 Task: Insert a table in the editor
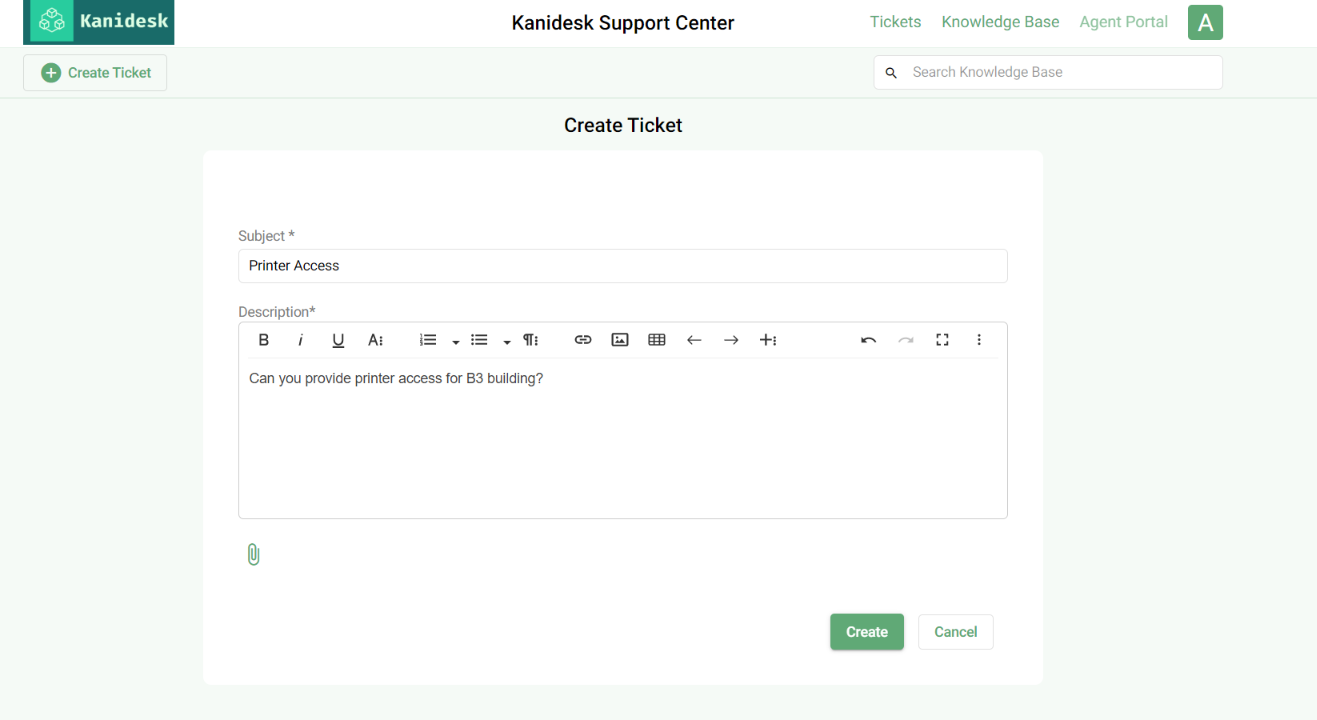[656, 340]
